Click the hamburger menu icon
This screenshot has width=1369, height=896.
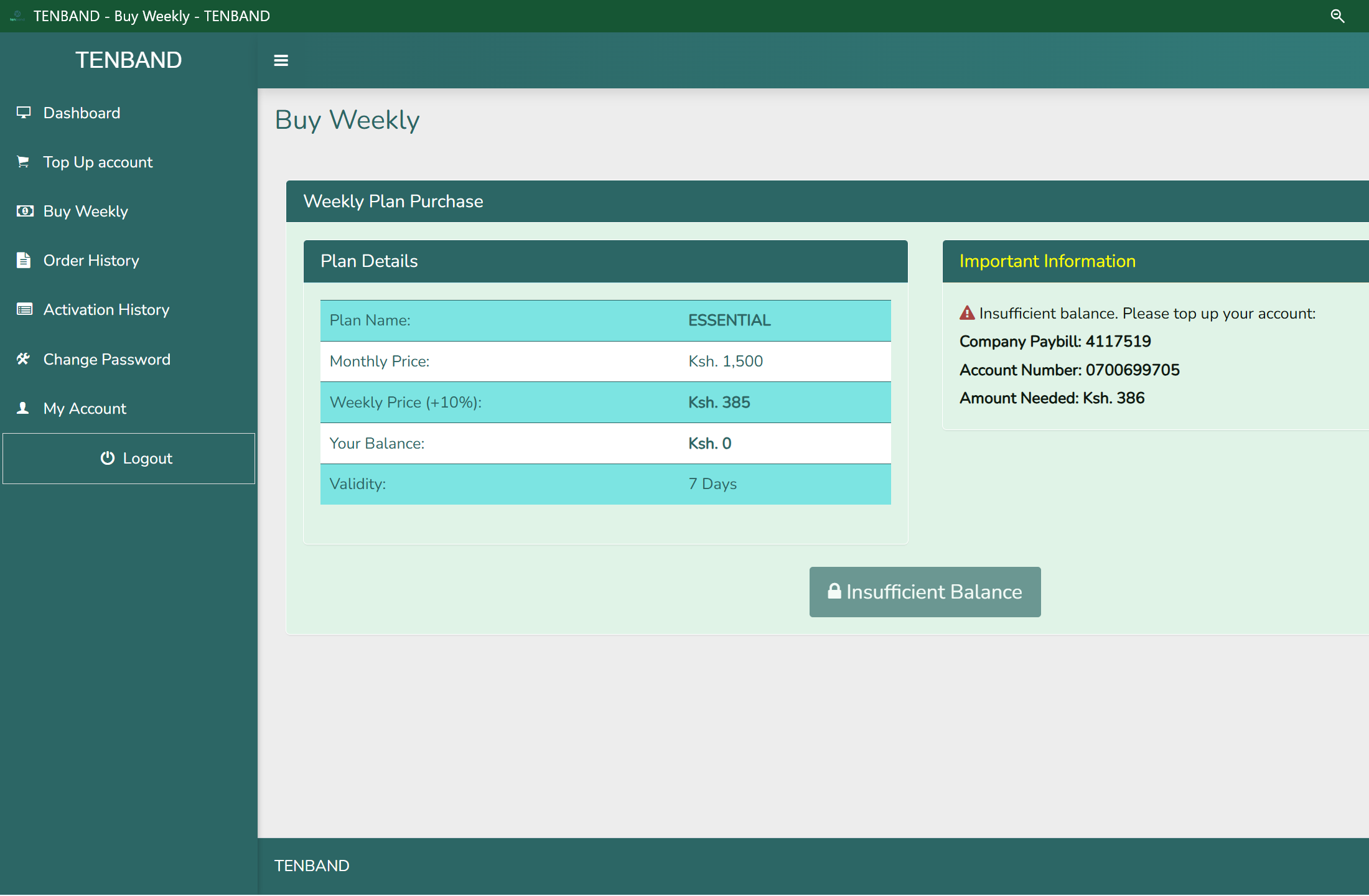[281, 60]
